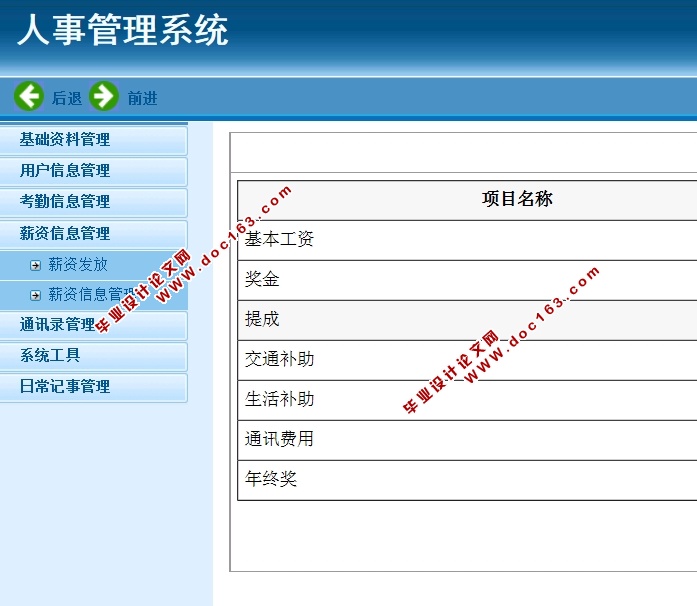The height and width of the screenshot is (606, 697).
Task: Click the green back arrow icon
Action: (x=29, y=96)
